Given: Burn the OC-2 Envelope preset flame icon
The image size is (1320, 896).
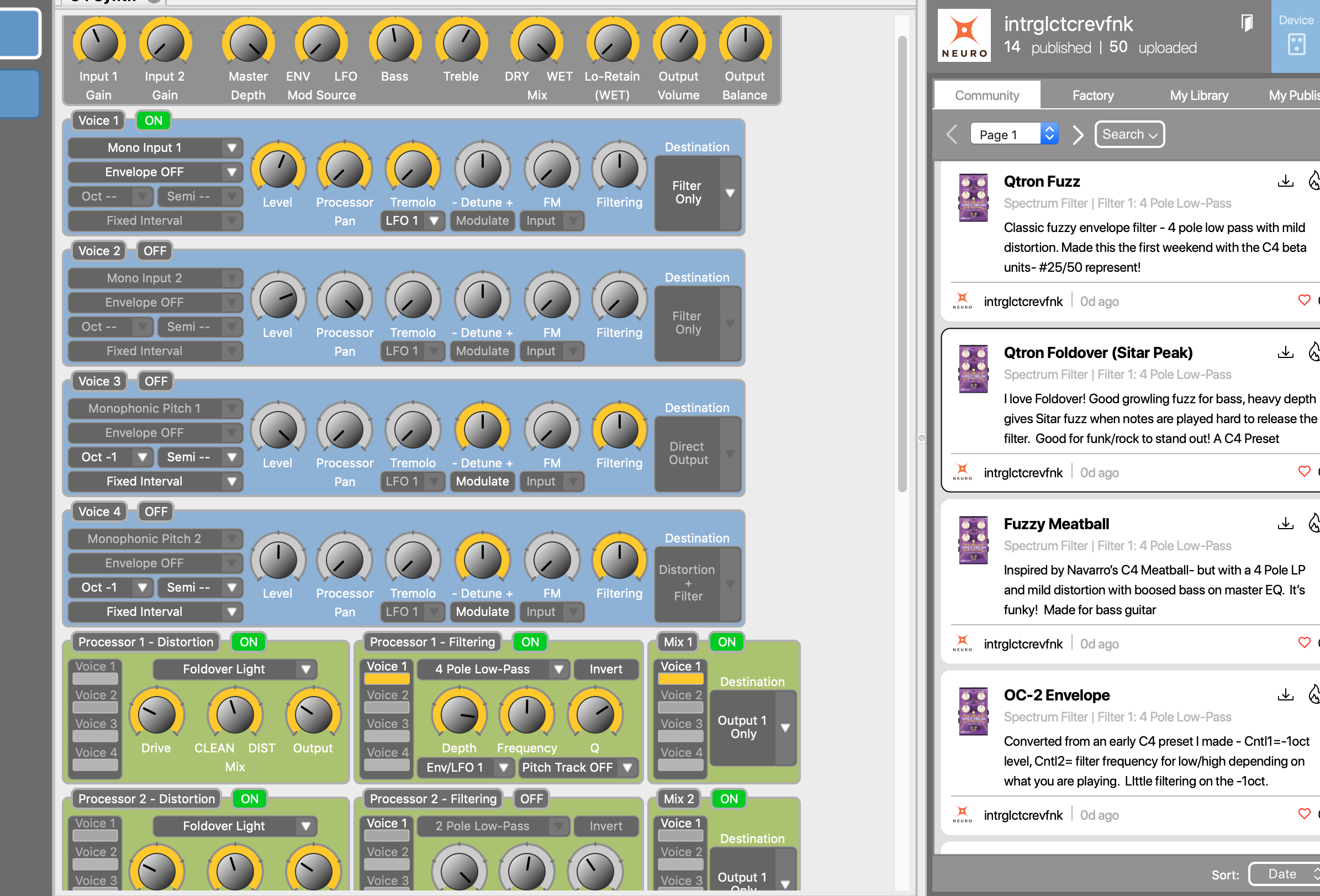Looking at the screenshot, I should pyautogui.click(x=1314, y=694).
